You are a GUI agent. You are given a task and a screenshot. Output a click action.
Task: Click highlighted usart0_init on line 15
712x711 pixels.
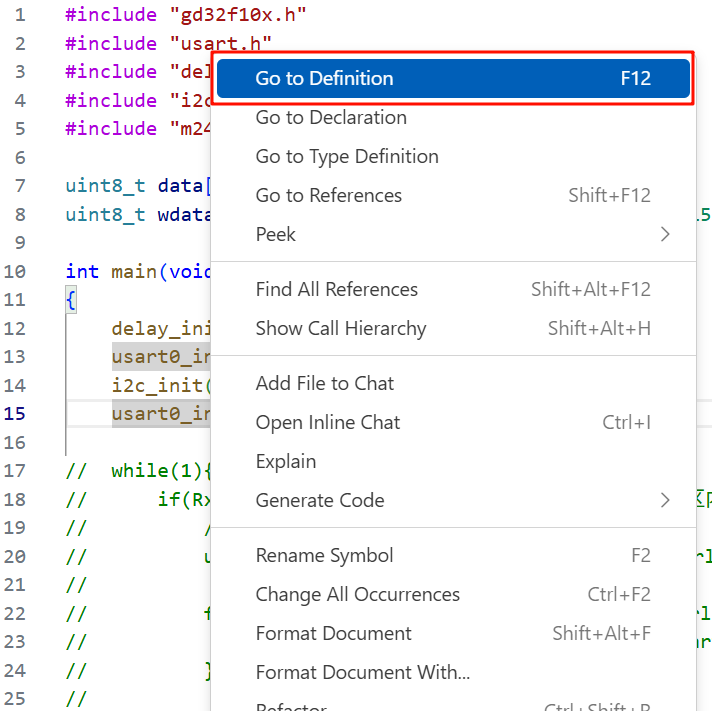[x=161, y=414]
